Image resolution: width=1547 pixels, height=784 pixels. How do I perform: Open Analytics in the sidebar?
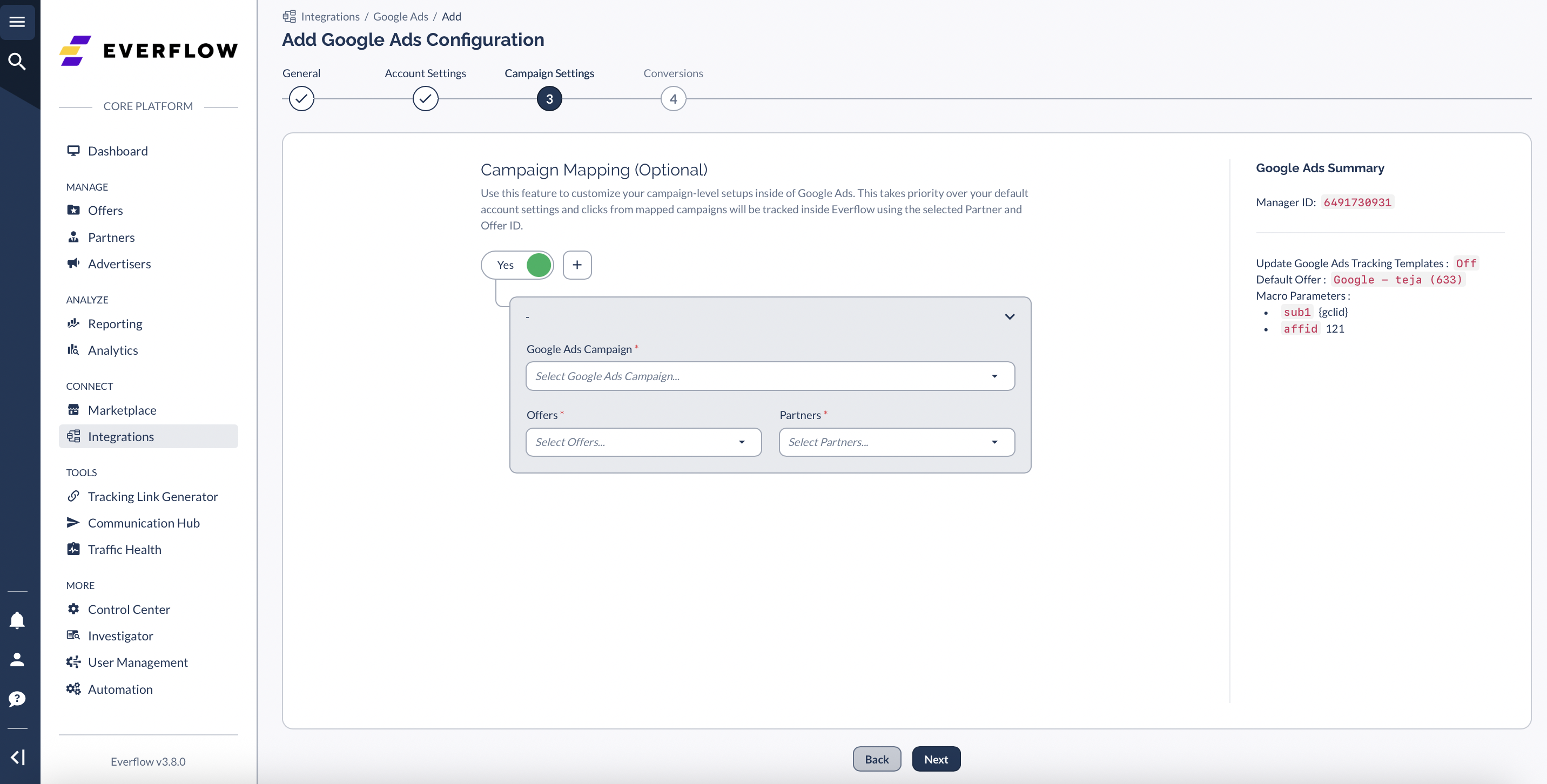click(x=149, y=350)
